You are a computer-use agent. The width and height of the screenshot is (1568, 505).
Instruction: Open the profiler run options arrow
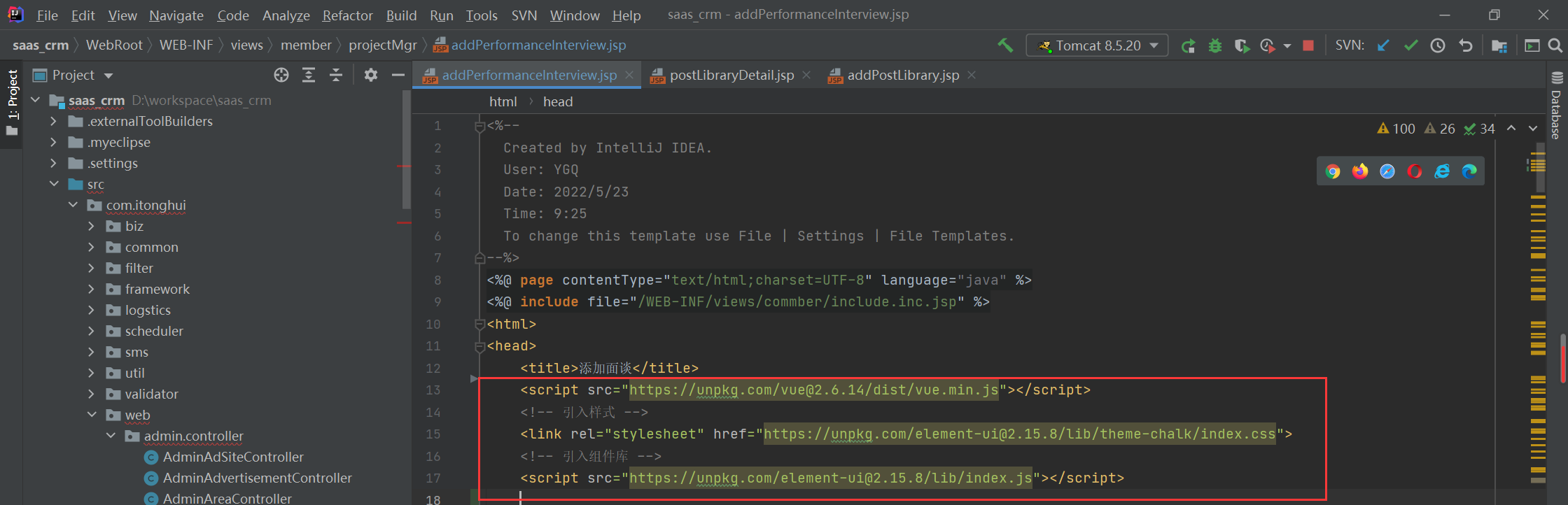[x=1287, y=46]
